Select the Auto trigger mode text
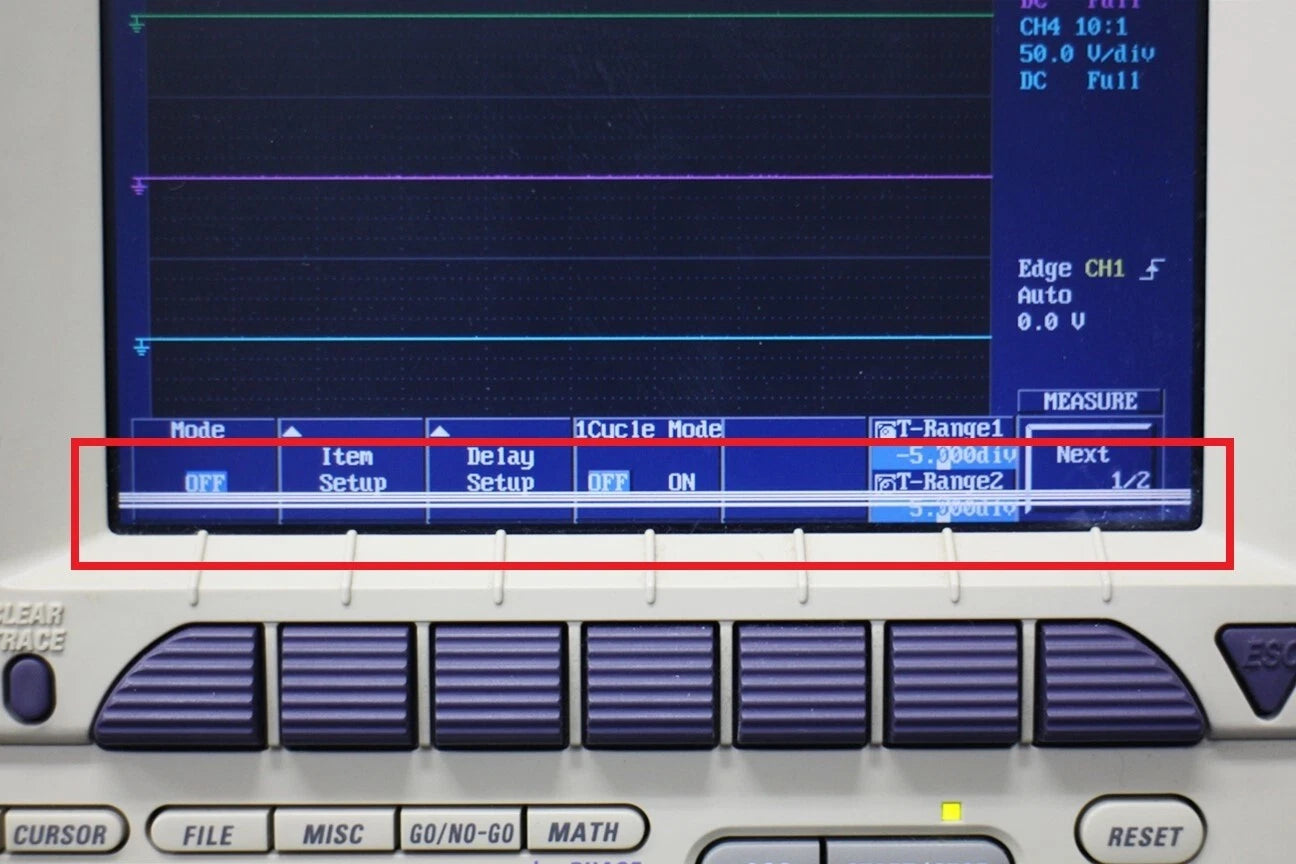 click(x=1044, y=296)
